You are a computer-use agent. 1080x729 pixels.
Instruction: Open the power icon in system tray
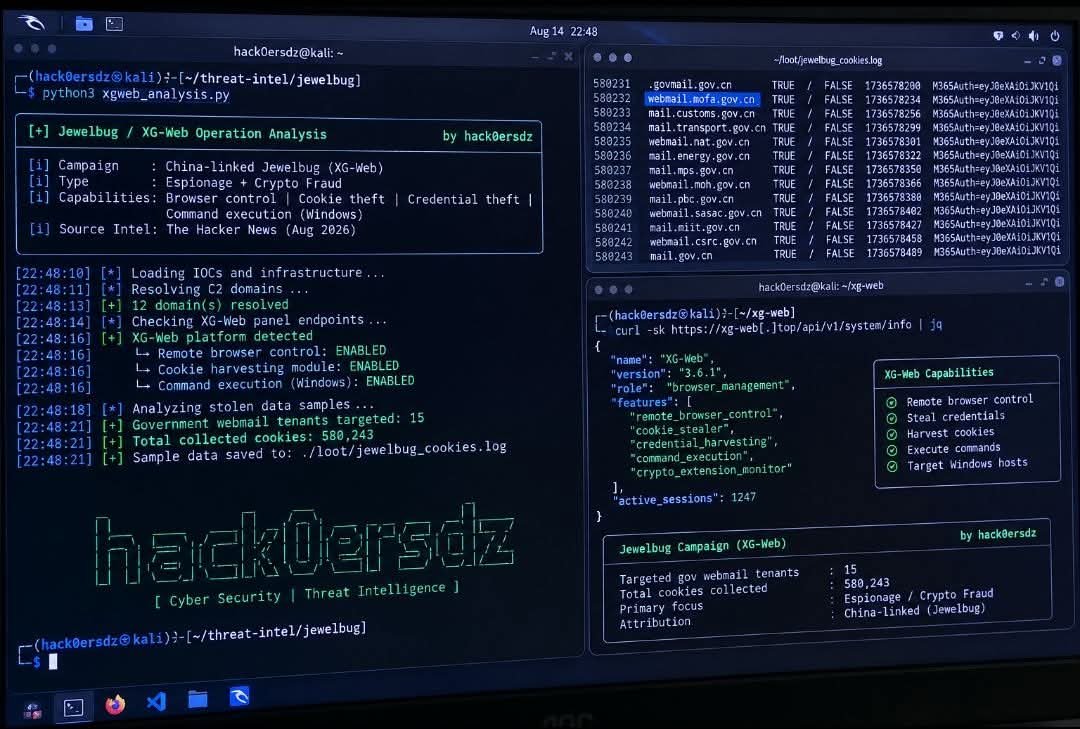tap(1055, 35)
